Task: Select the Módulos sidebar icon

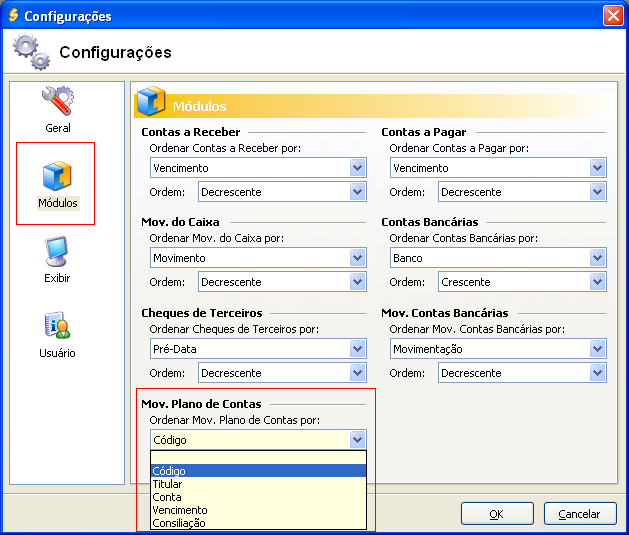Action: [x=57, y=184]
